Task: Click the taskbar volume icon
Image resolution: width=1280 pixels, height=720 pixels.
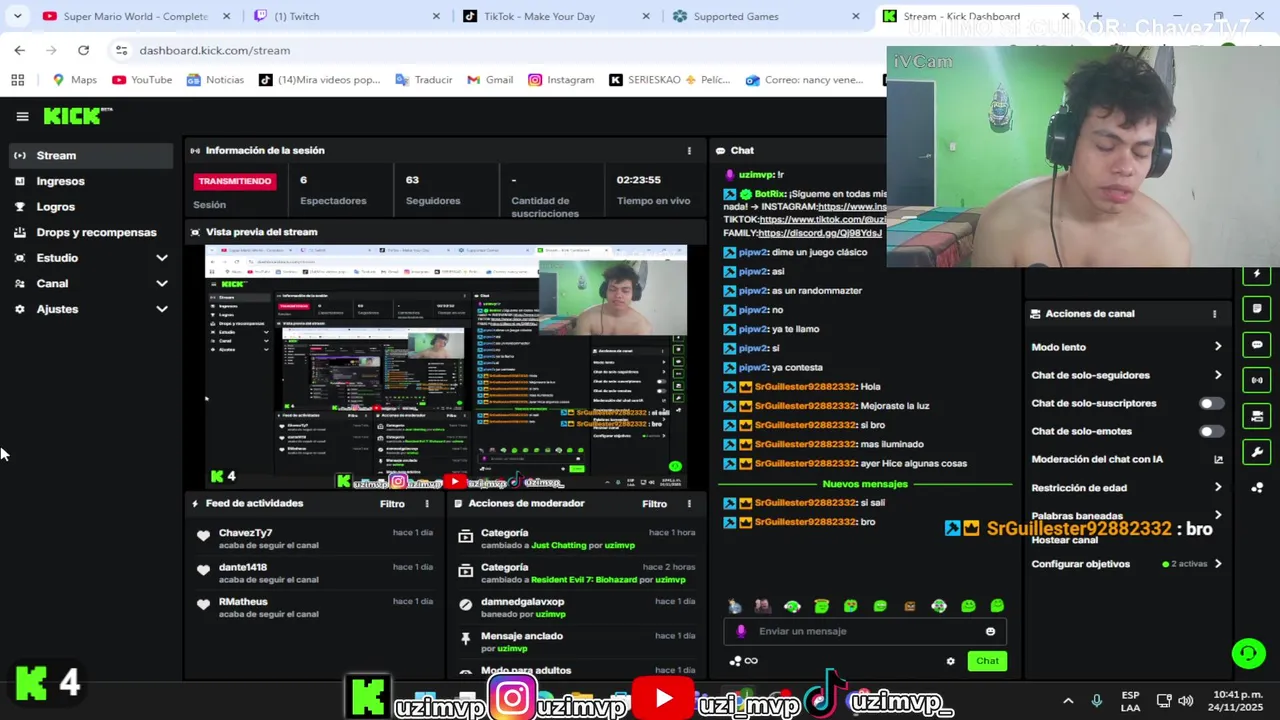Action: pos(1186,701)
